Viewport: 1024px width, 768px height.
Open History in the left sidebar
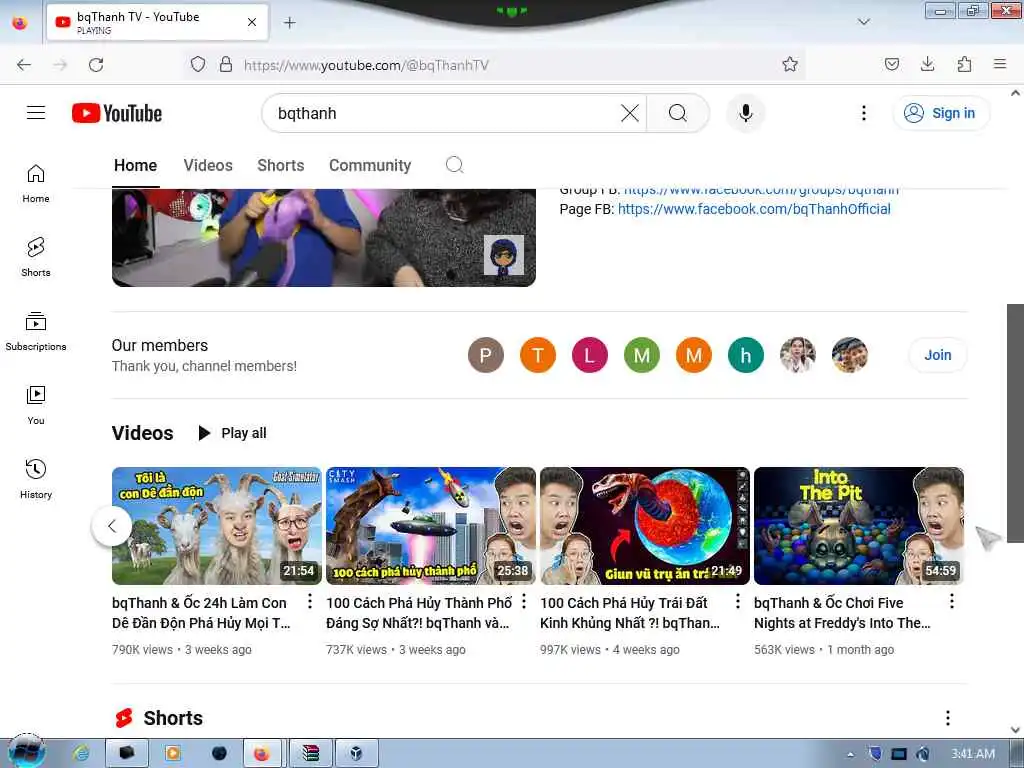(x=36, y=479)
